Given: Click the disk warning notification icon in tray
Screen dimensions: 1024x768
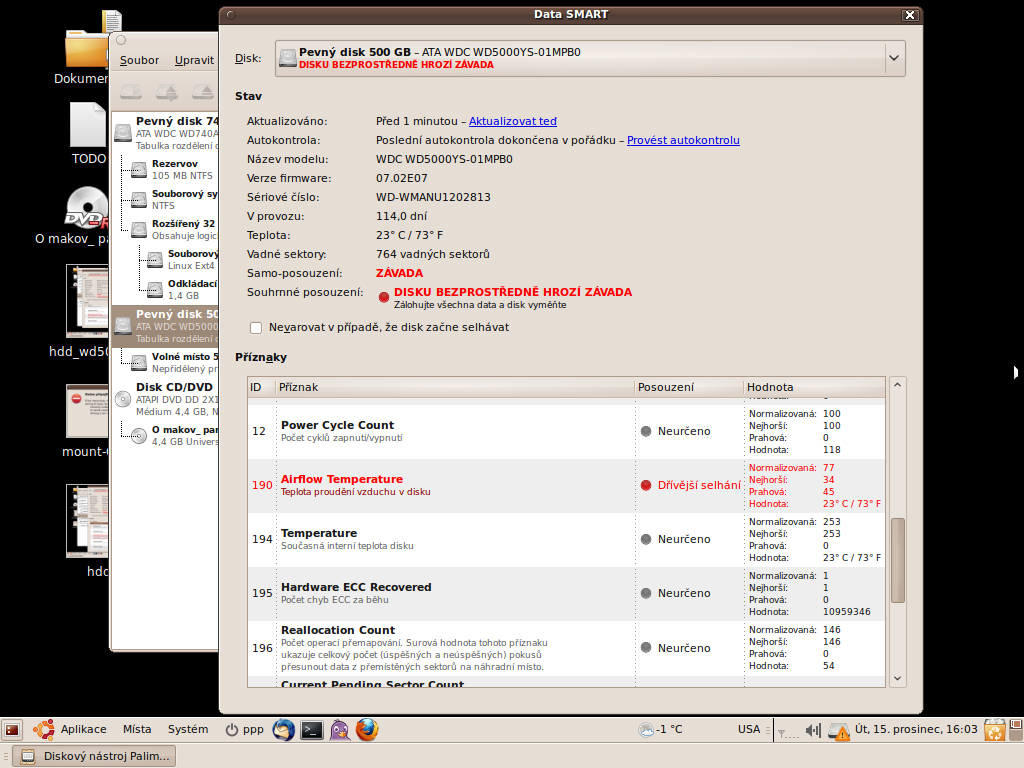Looking at the screenshot, I should pyautogui.click(x=839, y=730).
